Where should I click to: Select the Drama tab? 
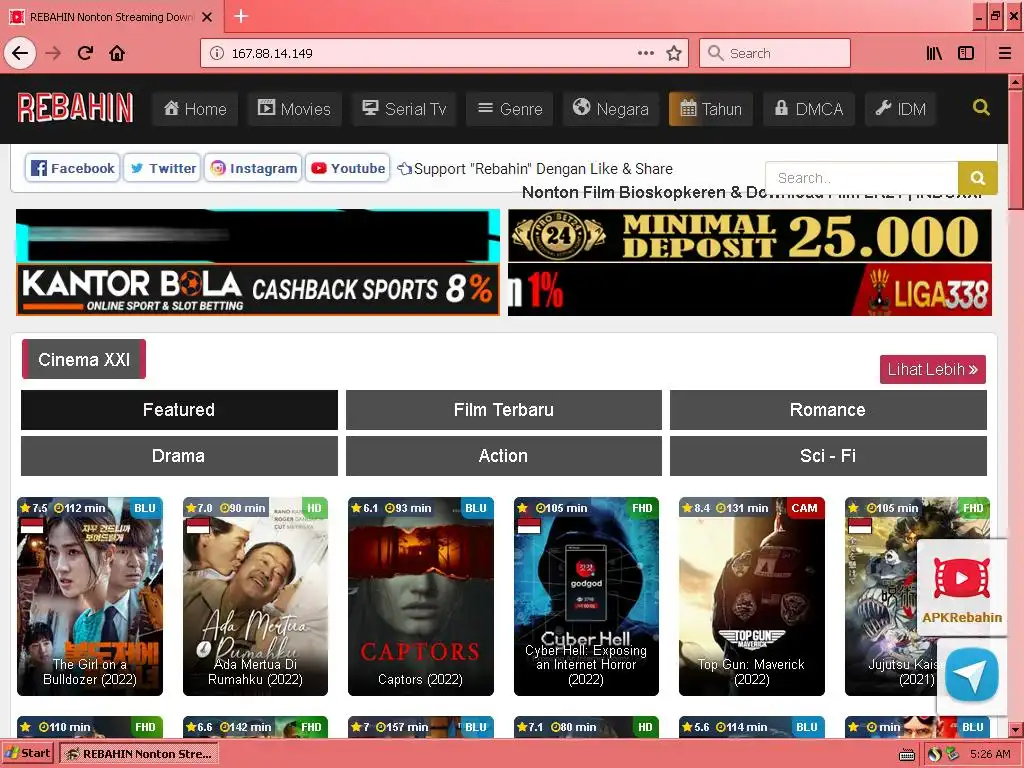click(x=179, y=456)
